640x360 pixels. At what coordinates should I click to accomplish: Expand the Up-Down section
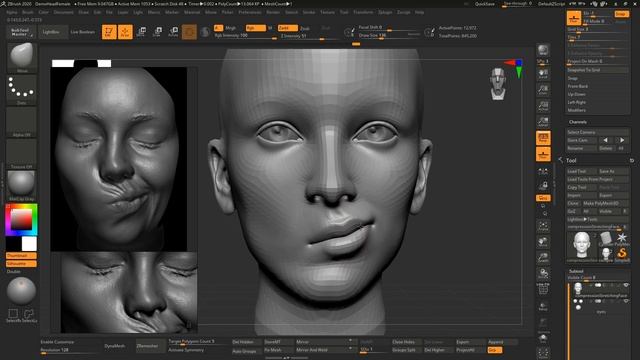(576, 94)
